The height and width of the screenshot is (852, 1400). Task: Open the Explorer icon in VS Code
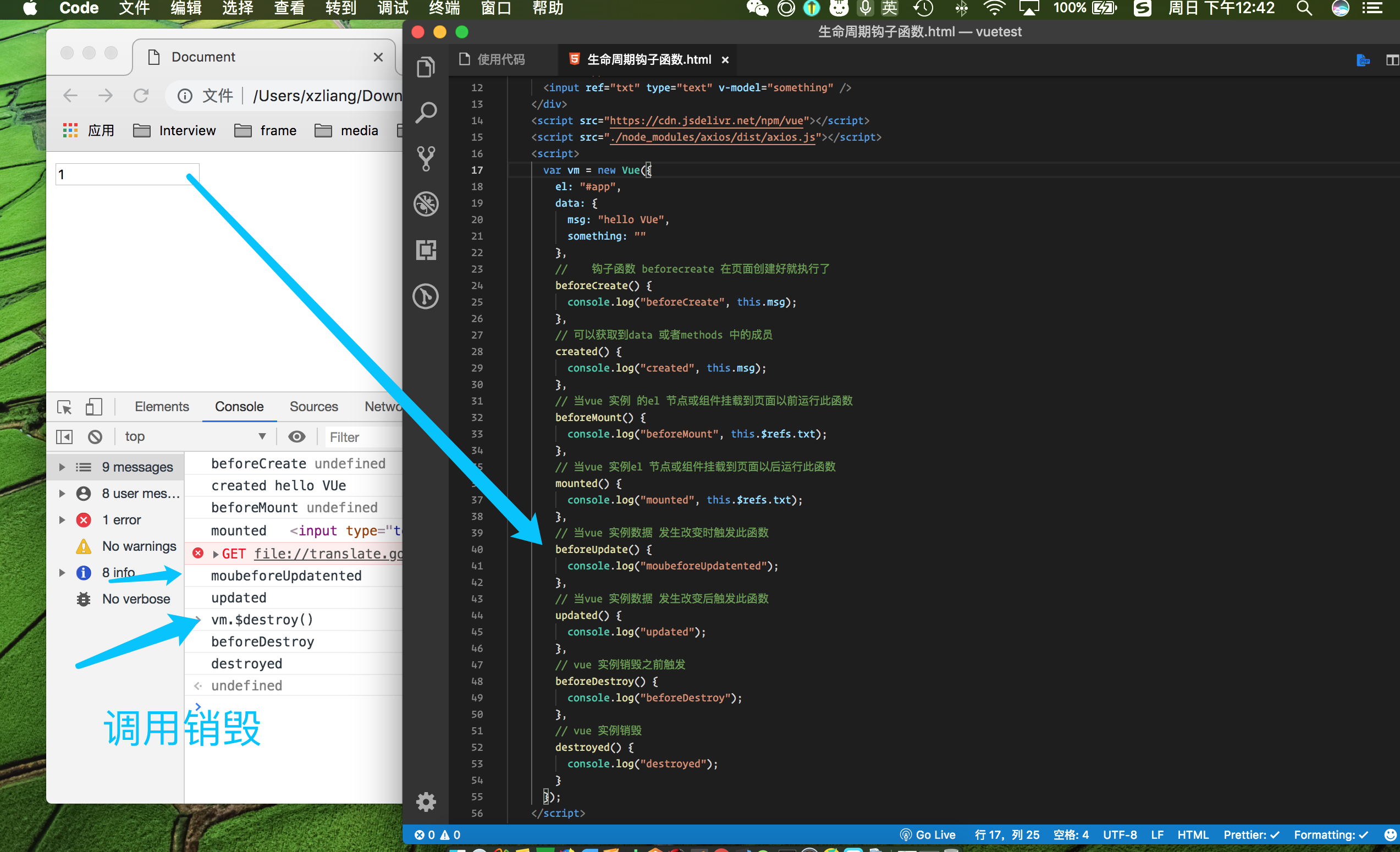426,67
